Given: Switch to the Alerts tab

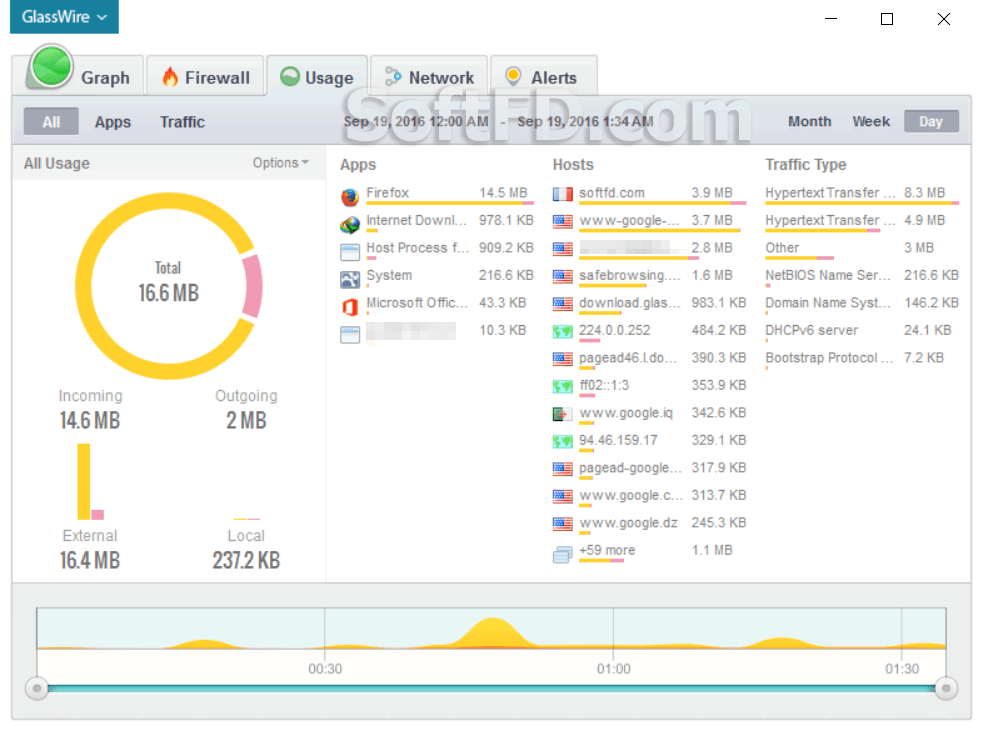Looking at the screenshot, I should pyautogui.click(x=543, y=76).
